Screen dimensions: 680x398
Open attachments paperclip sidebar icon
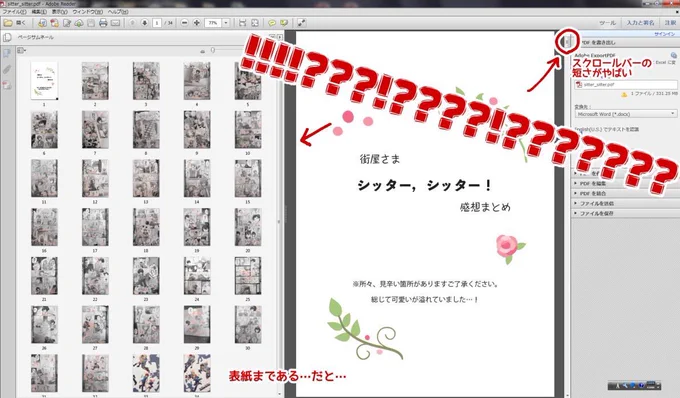click(x=7, y=69)
